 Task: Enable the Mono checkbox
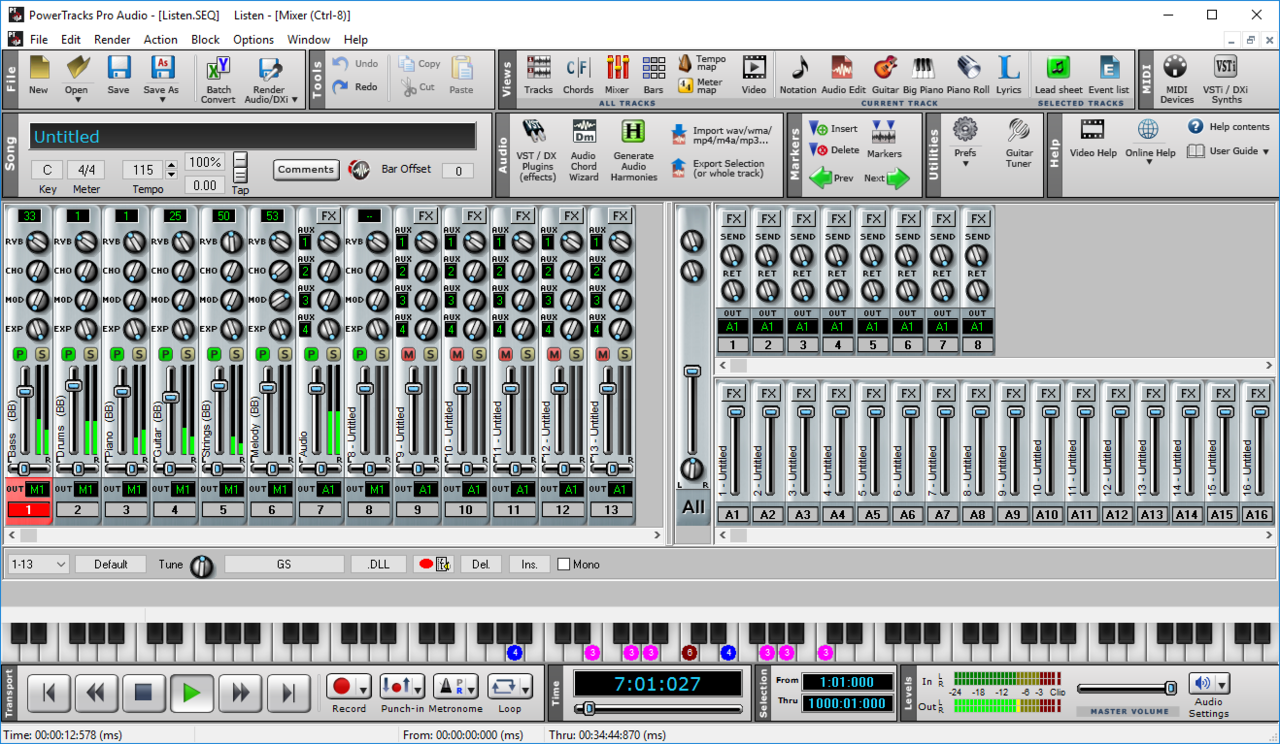[564, 565]
